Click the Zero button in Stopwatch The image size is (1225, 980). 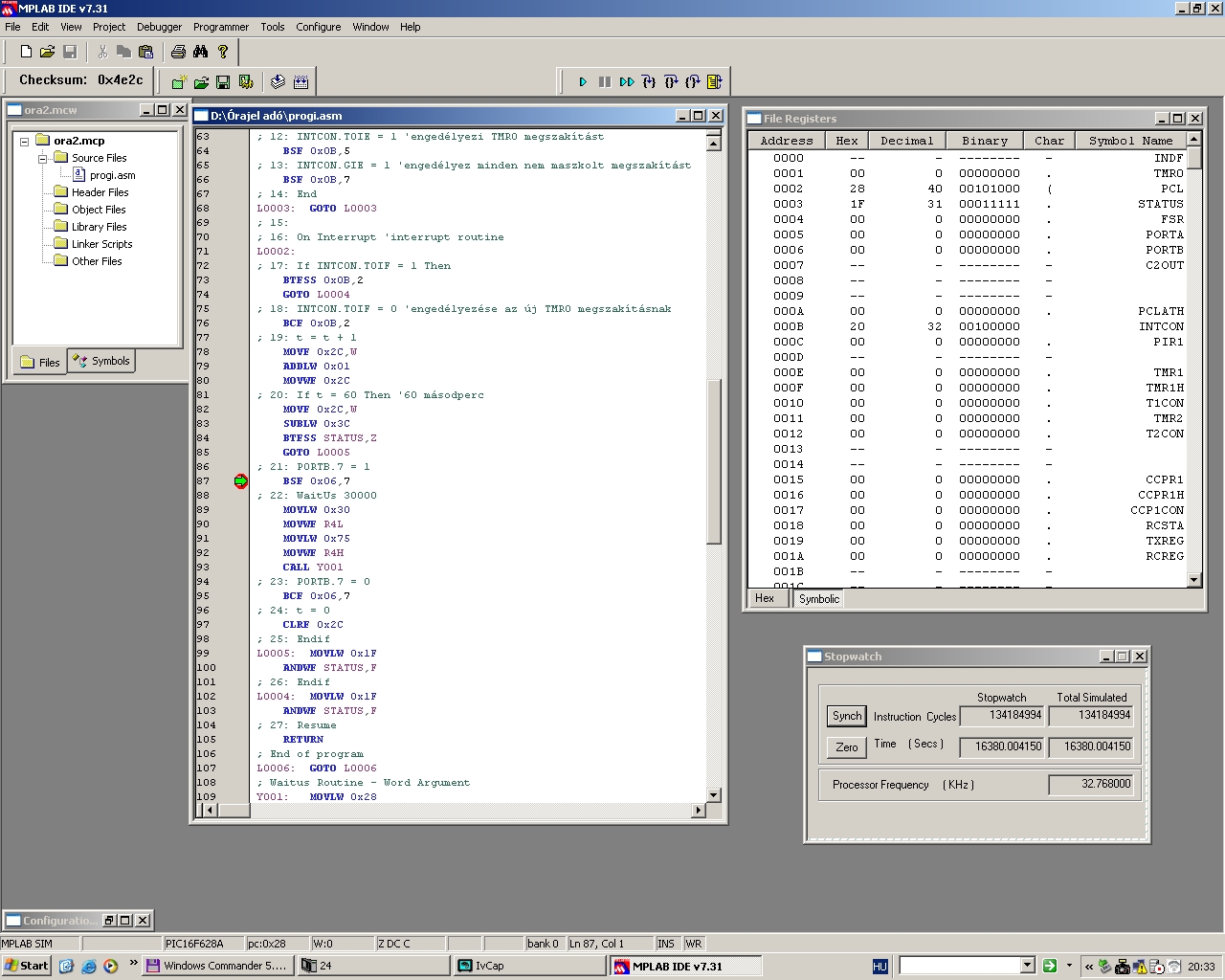tap(846, 747)
